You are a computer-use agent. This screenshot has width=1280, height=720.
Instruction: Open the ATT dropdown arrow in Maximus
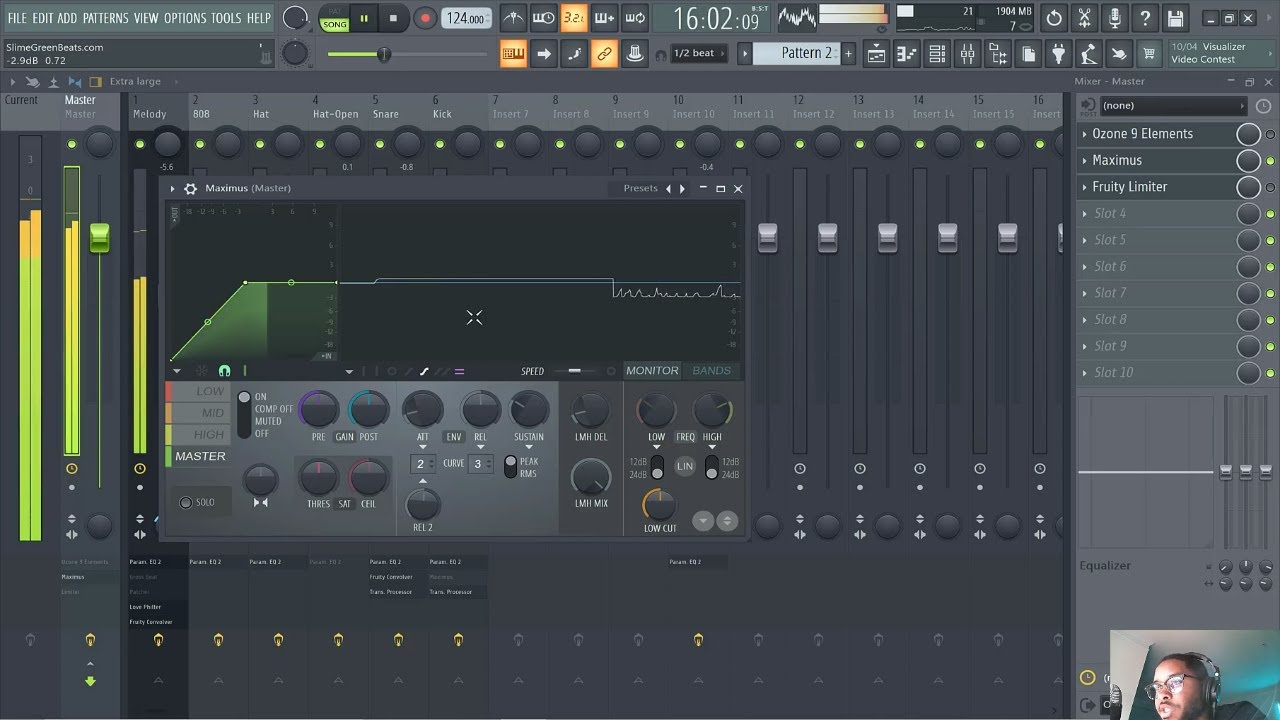422,447
